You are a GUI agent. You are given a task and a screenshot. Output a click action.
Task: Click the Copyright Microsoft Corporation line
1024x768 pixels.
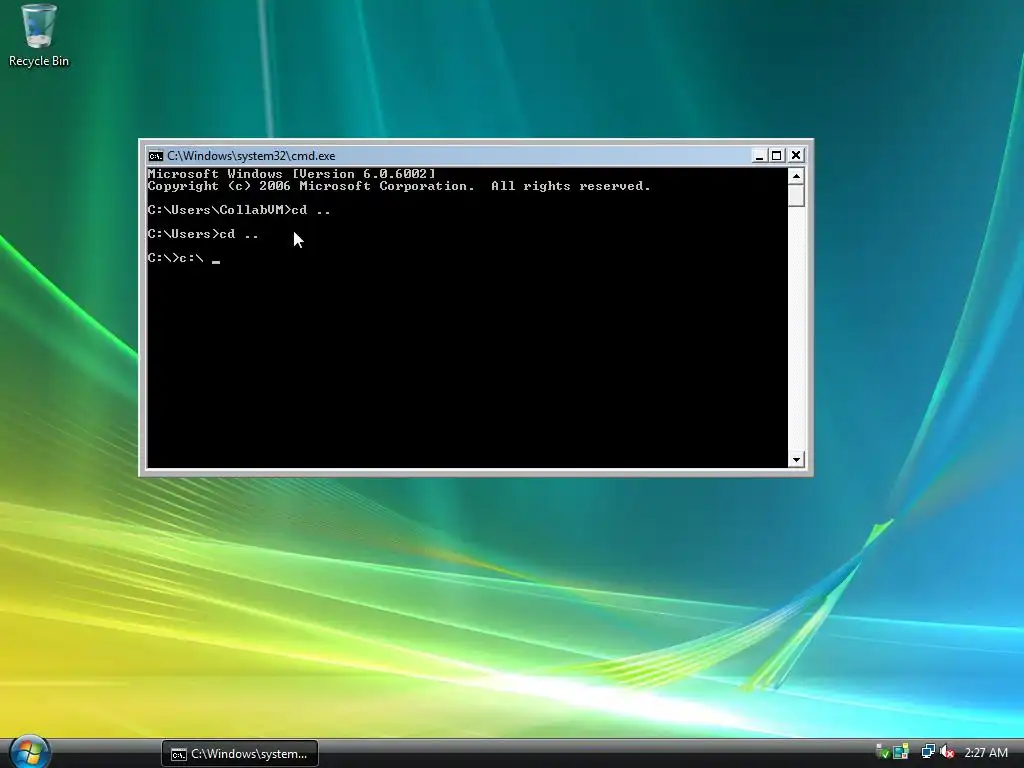click(399, 186)
